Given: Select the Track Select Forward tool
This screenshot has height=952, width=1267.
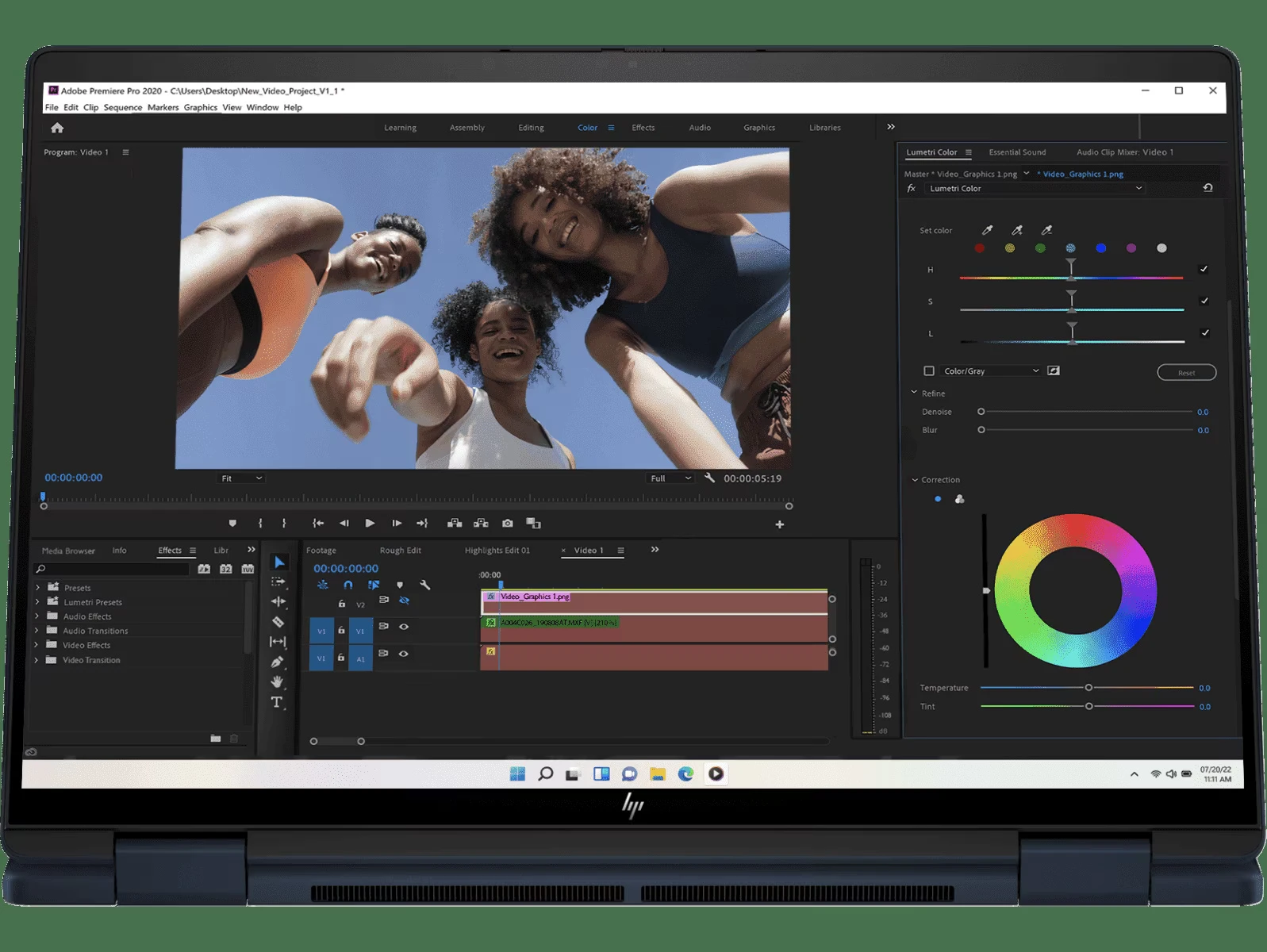Looking at the screenshot, I should point(278,582).
